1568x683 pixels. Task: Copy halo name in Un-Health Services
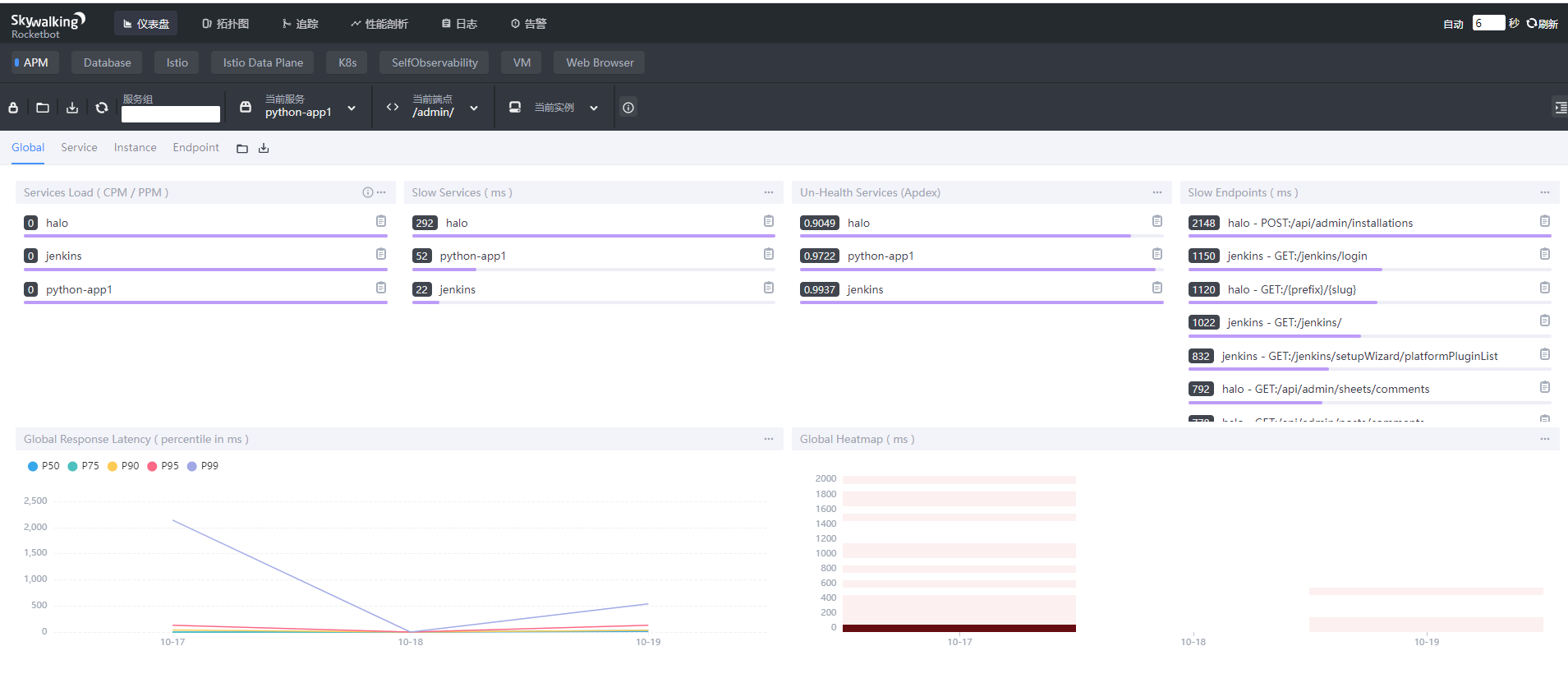pos(1157,221)
